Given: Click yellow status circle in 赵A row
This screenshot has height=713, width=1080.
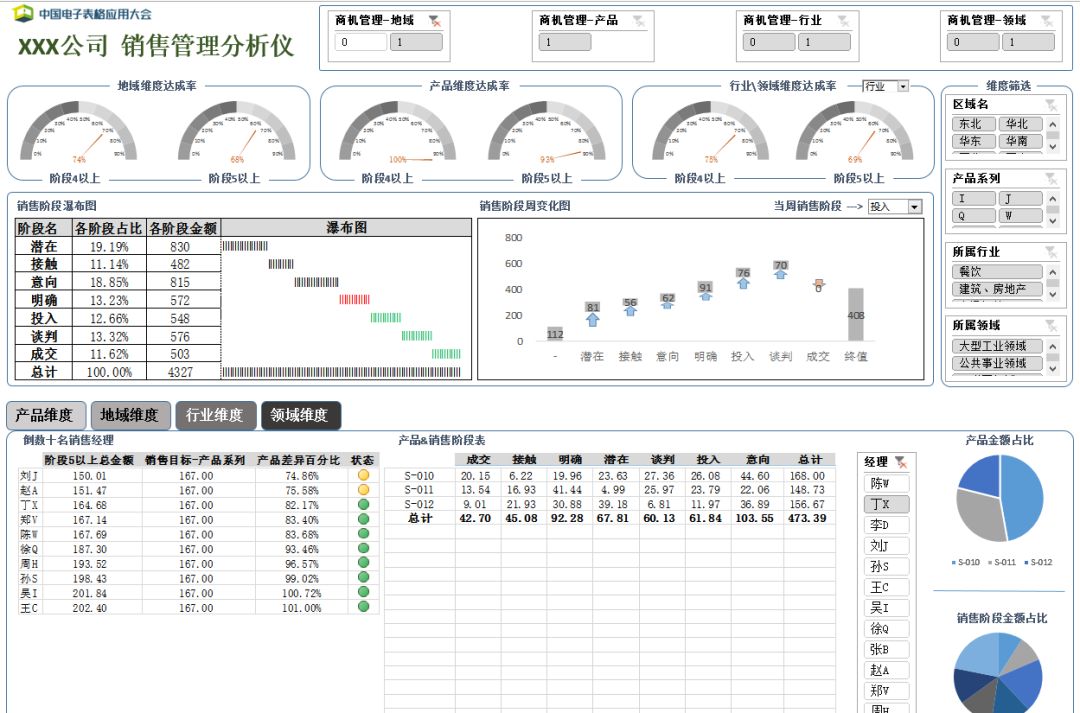Looking at the screenshot, I should click(364, 490).
